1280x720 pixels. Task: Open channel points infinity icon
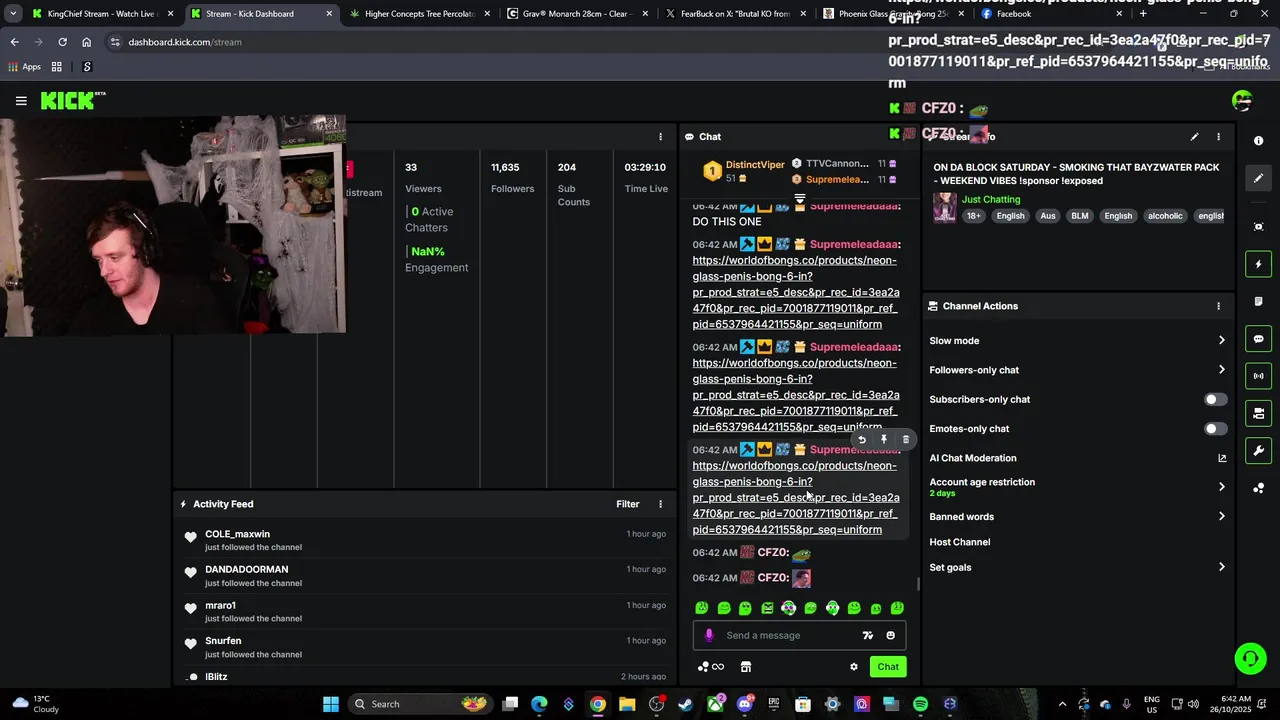[x=711, y=667]
